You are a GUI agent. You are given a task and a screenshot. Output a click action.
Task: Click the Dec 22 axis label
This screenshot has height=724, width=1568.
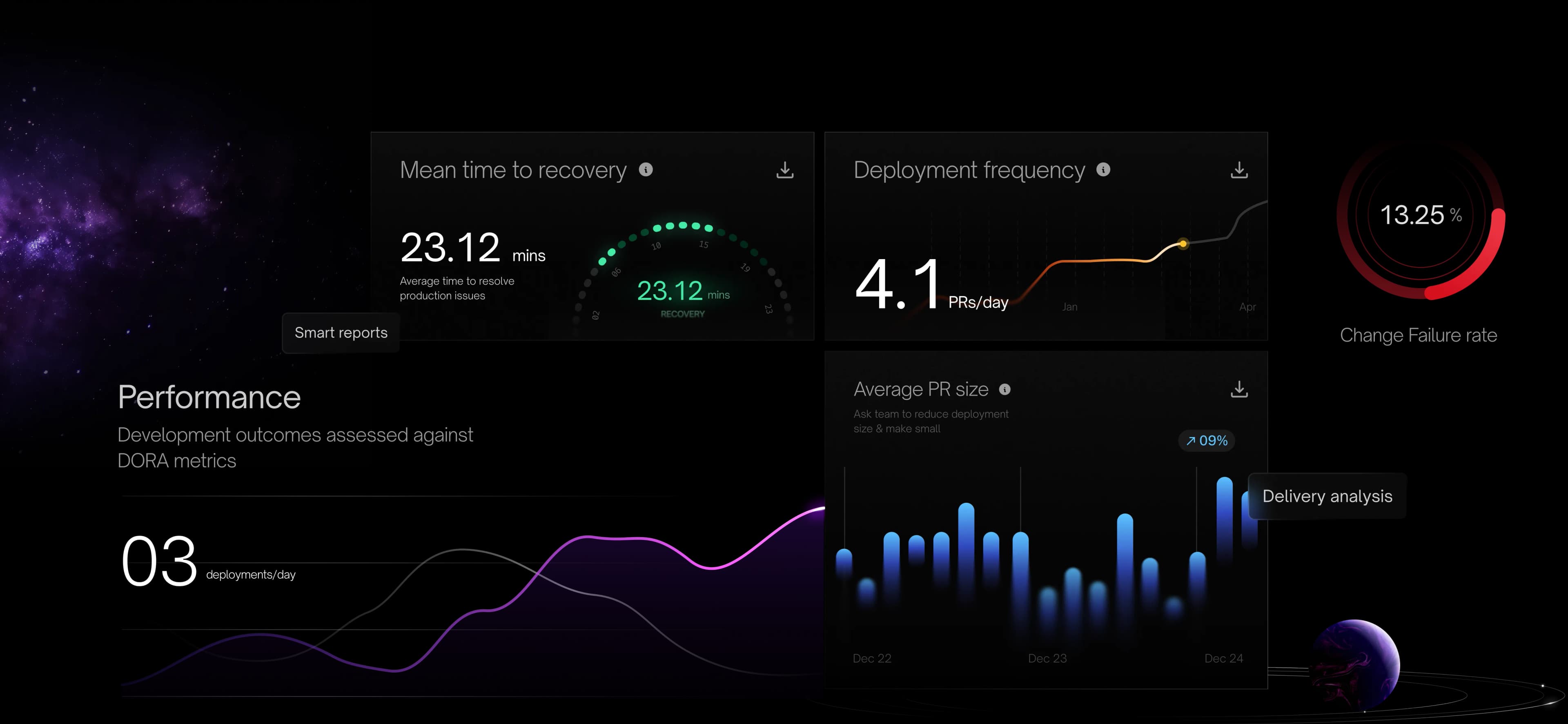click(872, 658)
